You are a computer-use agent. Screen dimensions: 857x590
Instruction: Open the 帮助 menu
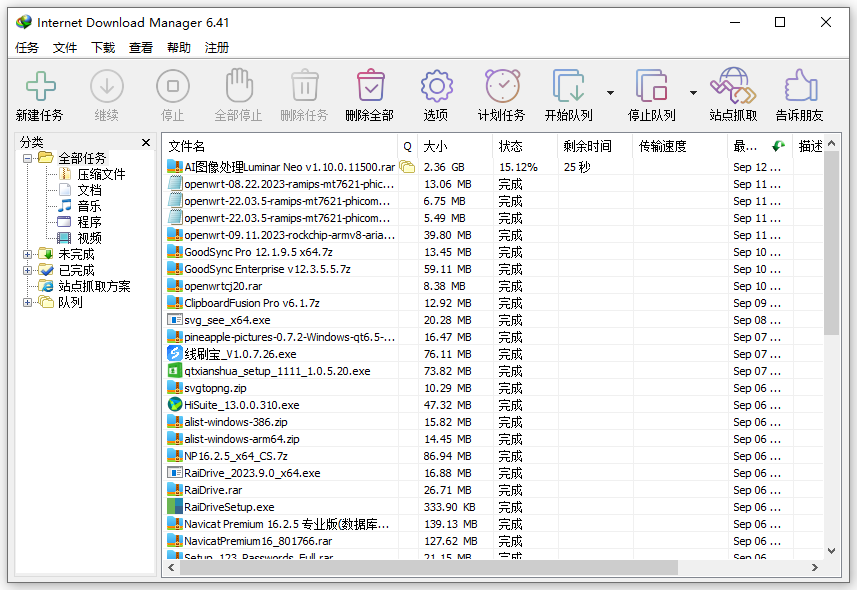click(179, 48)
